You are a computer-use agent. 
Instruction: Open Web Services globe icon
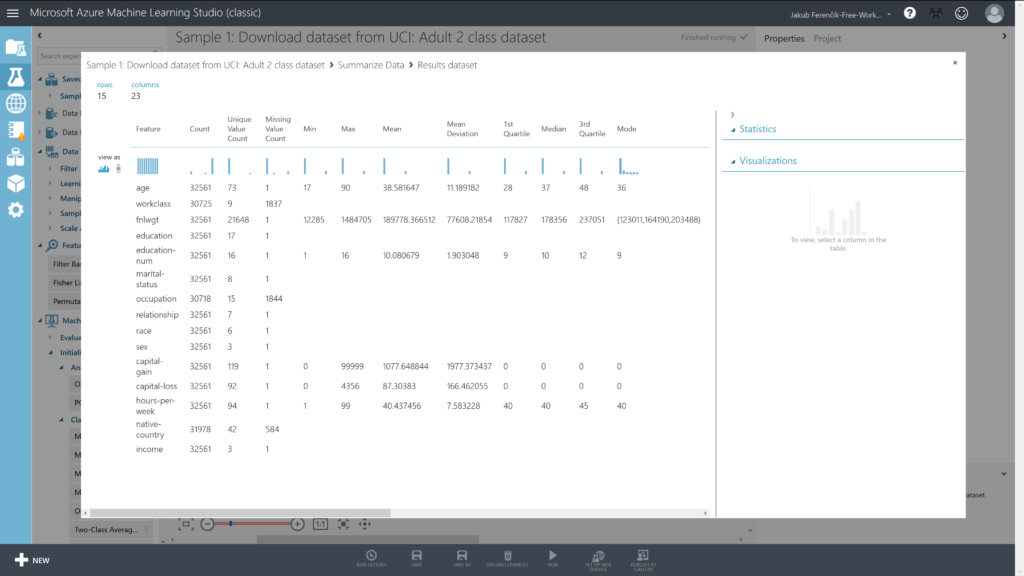(15, 103)
